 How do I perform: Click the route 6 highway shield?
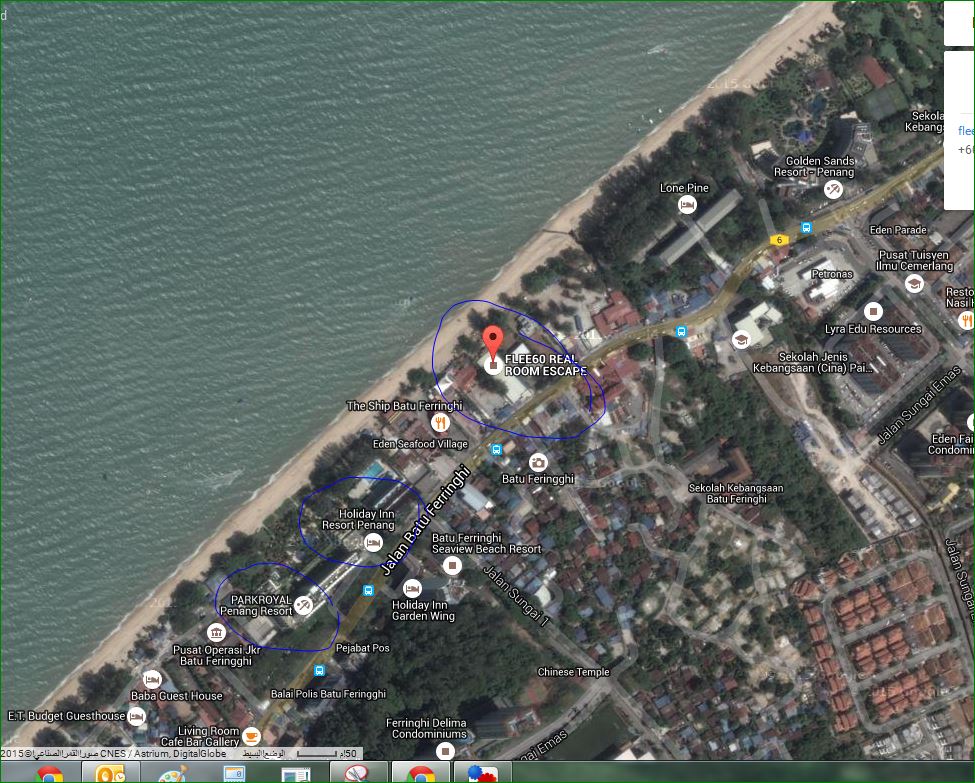[x=779, y=239]
